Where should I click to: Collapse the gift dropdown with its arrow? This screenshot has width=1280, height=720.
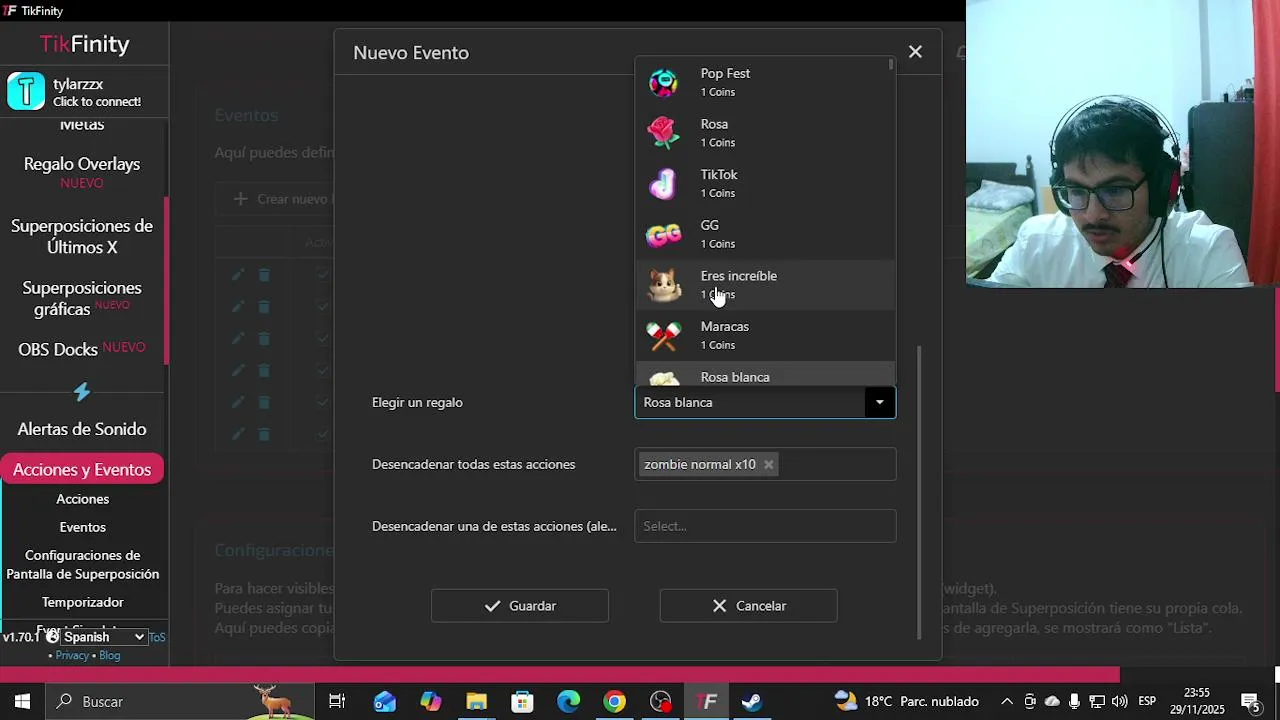pyautogui.click(x=880, y=402)
